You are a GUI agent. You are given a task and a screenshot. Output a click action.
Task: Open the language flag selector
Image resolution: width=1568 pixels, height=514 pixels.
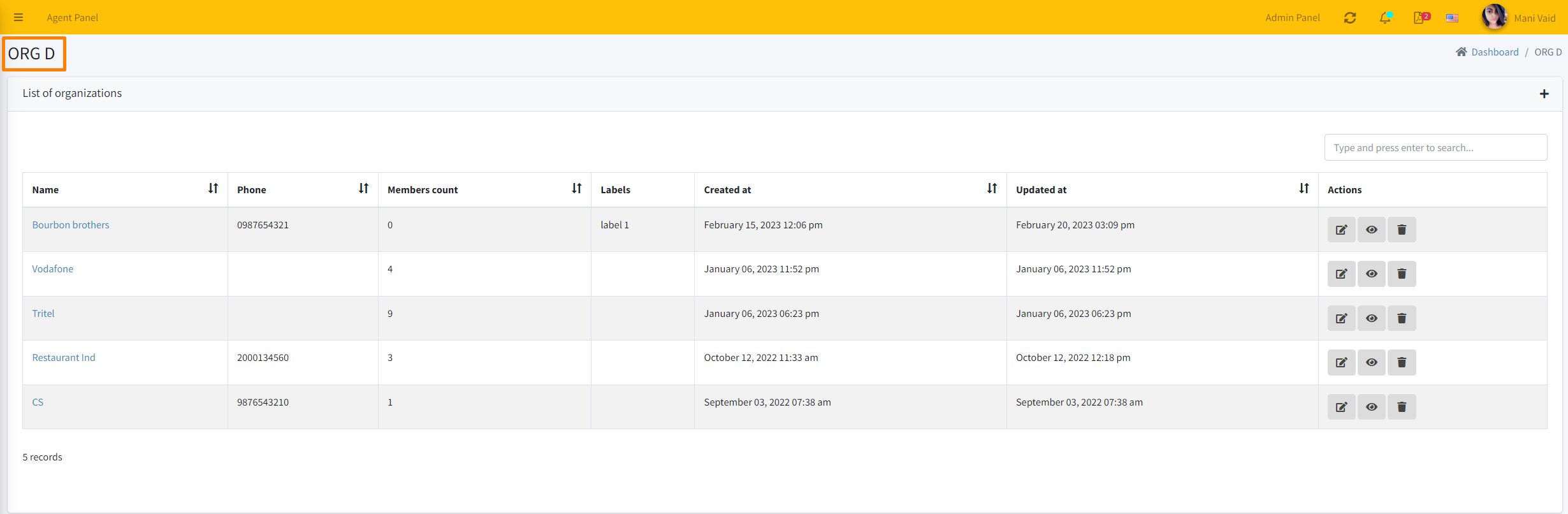pos(1452,18)
